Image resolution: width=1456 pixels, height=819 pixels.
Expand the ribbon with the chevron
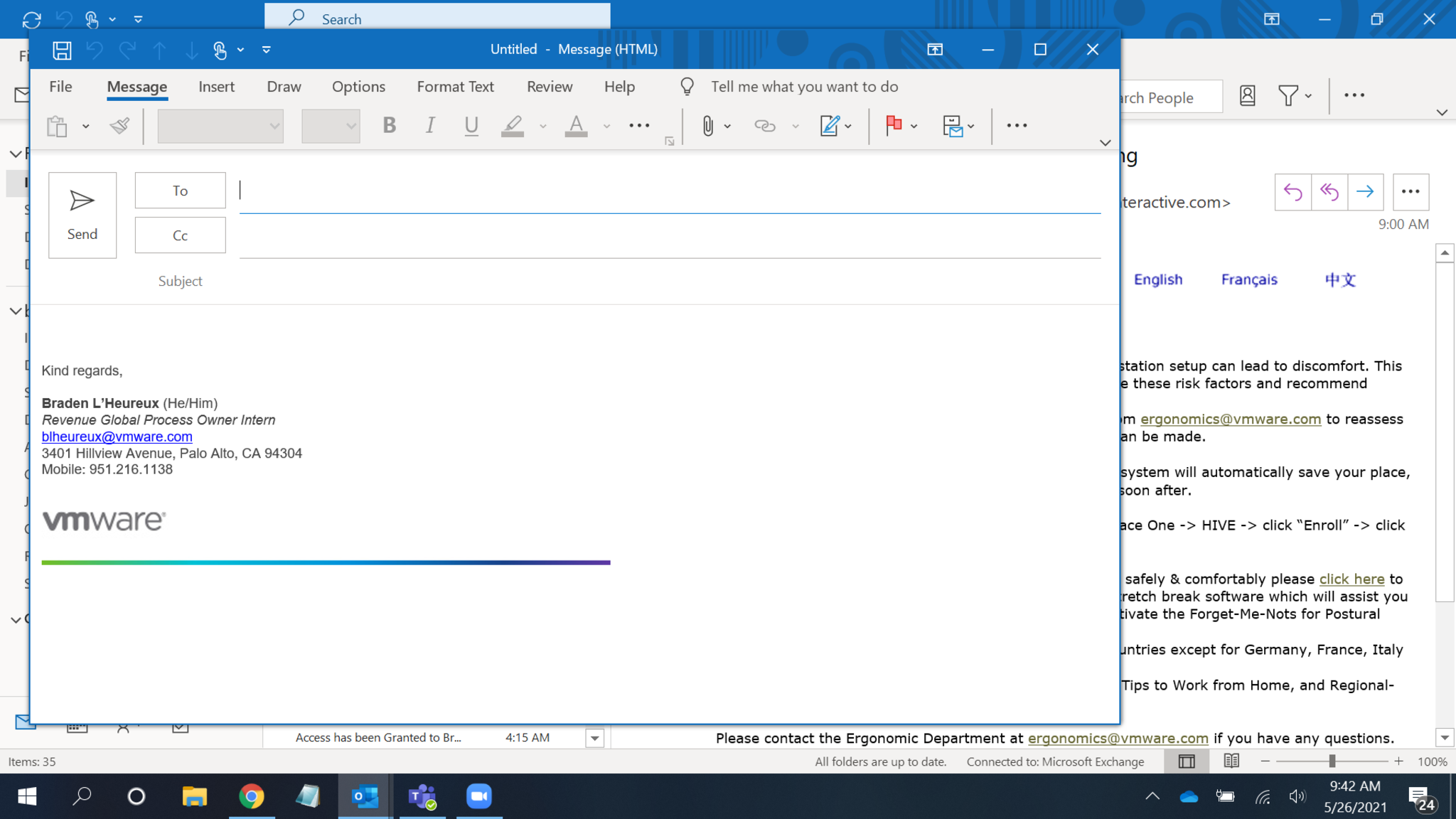[1105, 143]
